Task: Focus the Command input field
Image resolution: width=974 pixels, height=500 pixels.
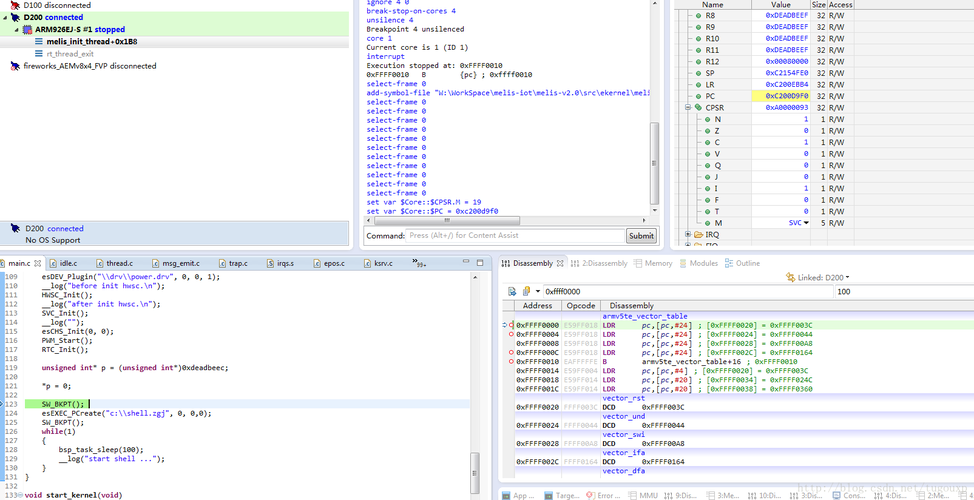Action: point(515,236)
